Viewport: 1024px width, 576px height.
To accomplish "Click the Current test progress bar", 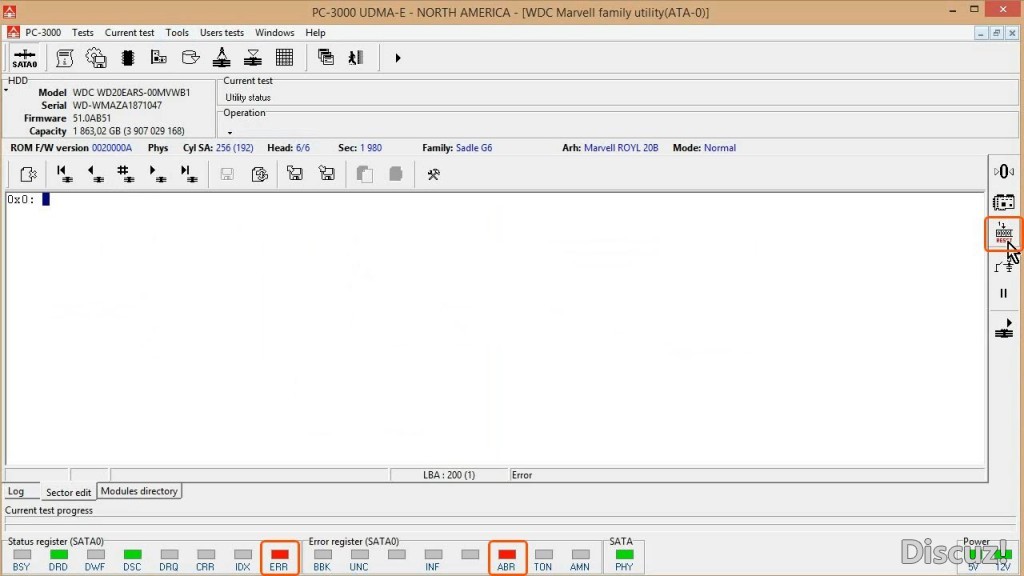I will [512, 524].
